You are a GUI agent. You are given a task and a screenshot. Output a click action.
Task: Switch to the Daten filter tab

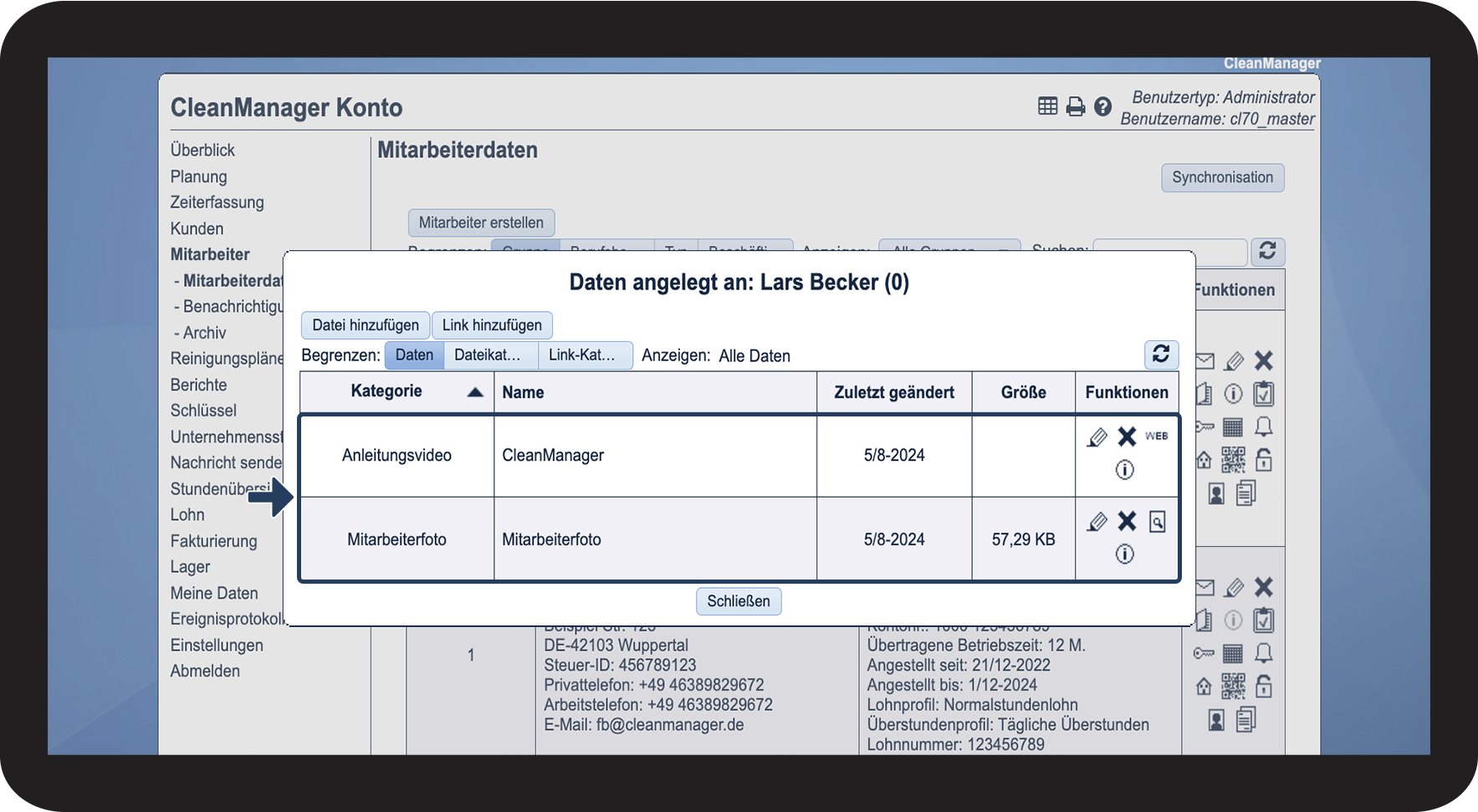[414, 355]
